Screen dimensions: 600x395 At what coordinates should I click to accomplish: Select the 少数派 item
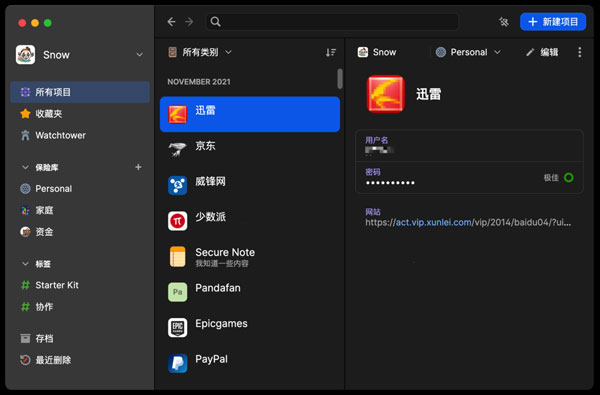pos(250,221)
